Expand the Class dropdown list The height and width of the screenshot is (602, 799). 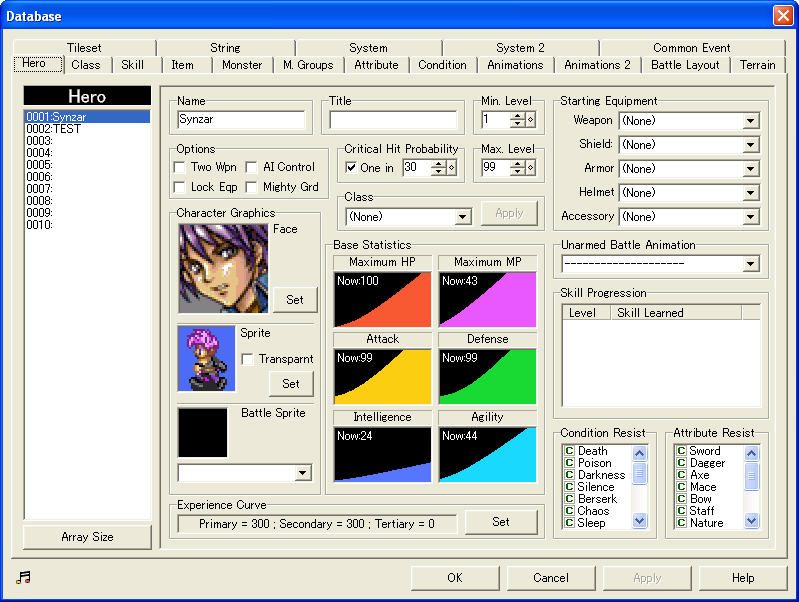(462, 217)
